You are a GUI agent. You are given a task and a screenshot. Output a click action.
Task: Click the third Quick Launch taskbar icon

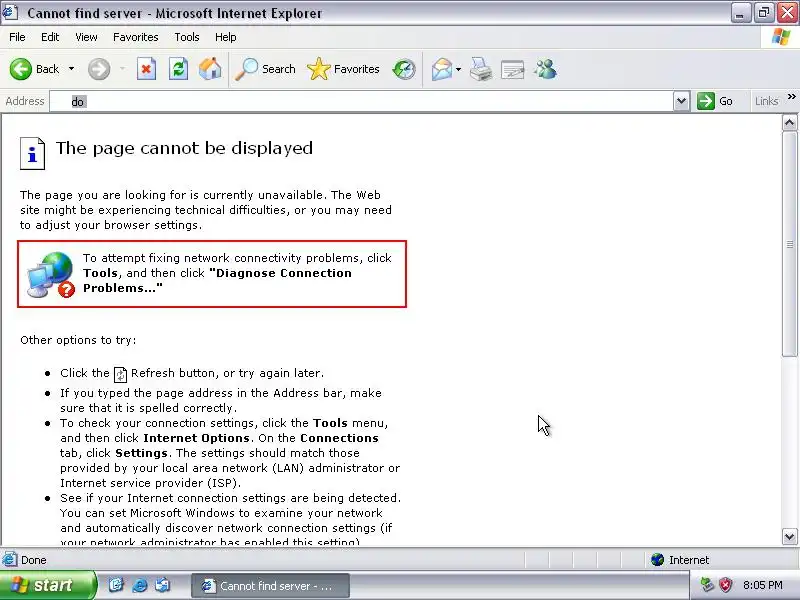coord(163,585)
